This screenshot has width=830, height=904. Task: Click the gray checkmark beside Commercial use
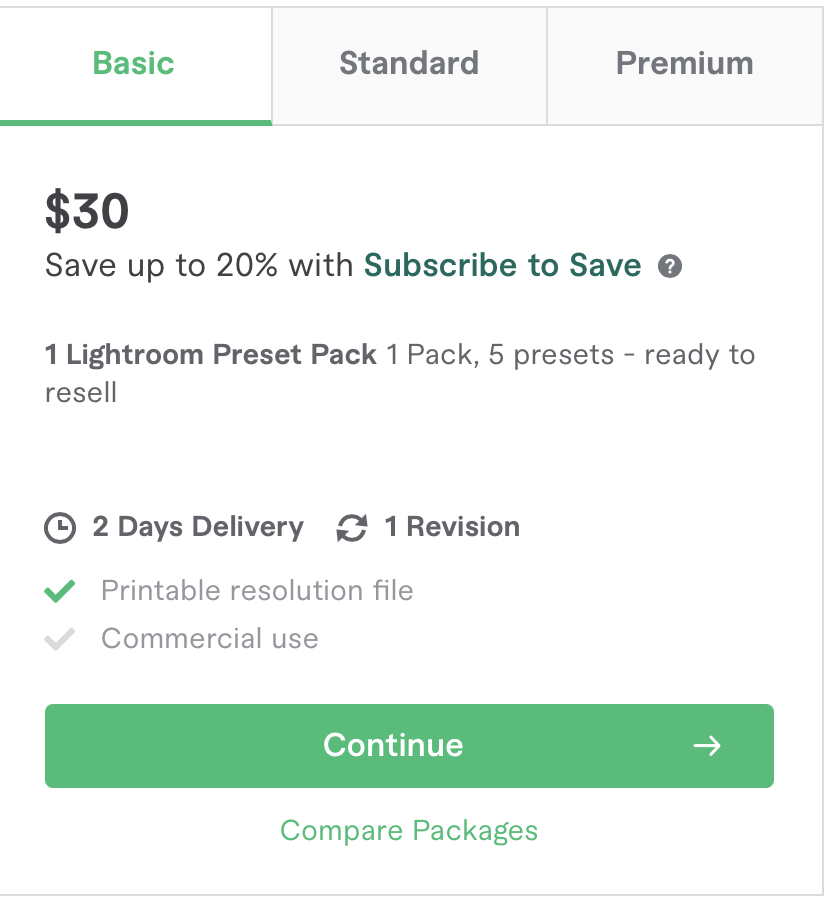pyautogui.click(x=60, y=639)
